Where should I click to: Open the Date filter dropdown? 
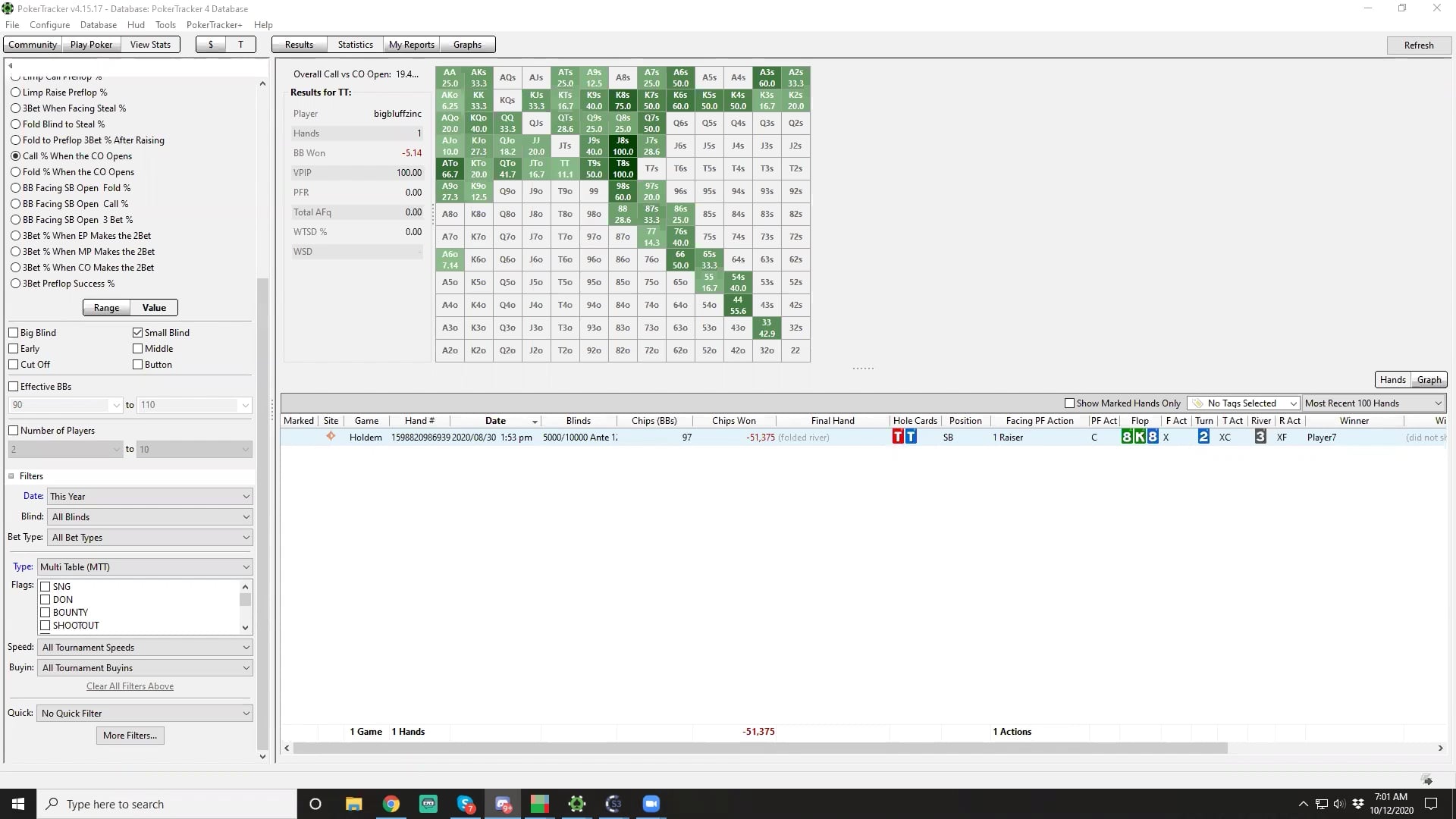[150, 497]
